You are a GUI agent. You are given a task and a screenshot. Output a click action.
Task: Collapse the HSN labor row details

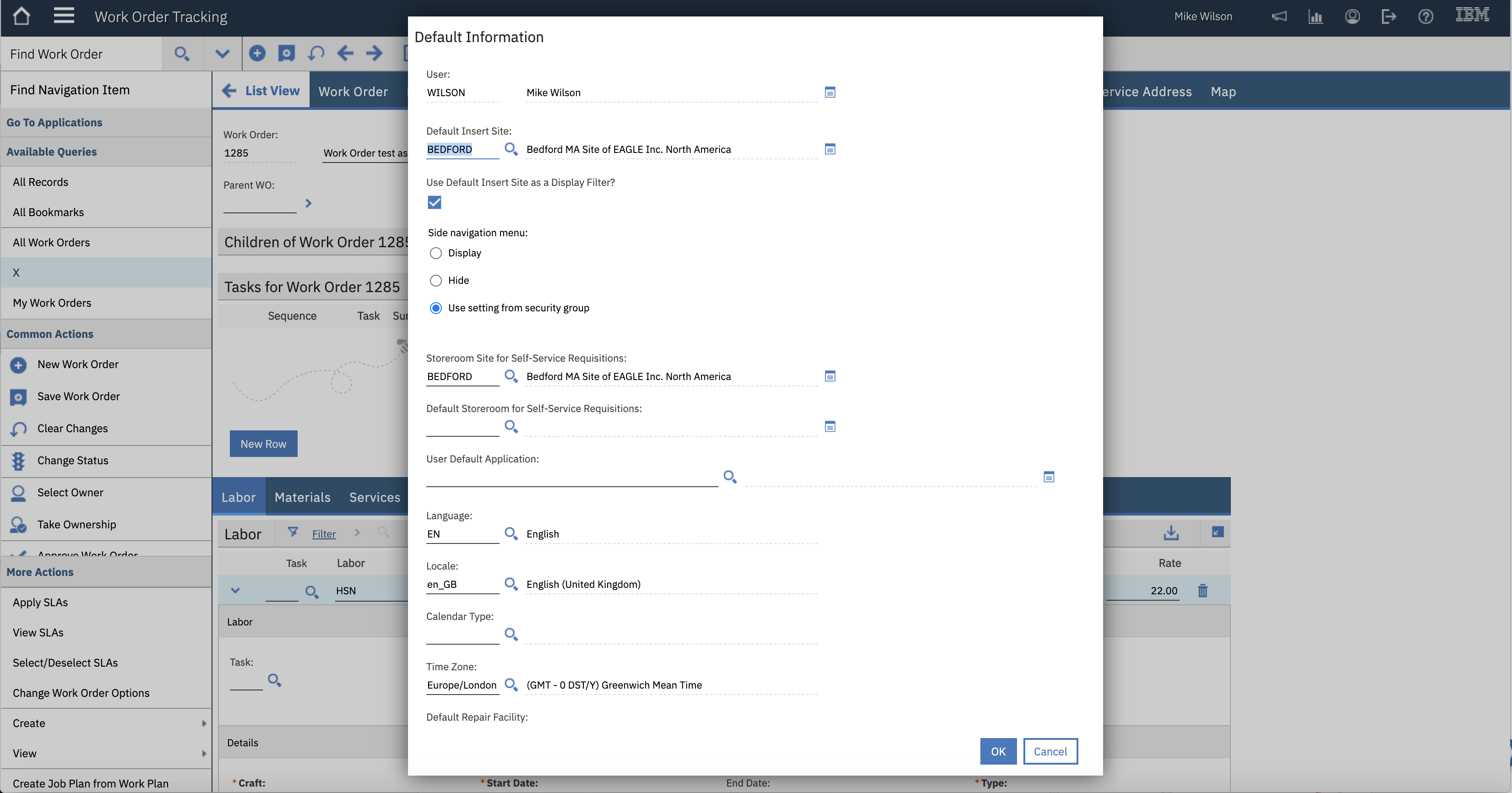point(235,591)
